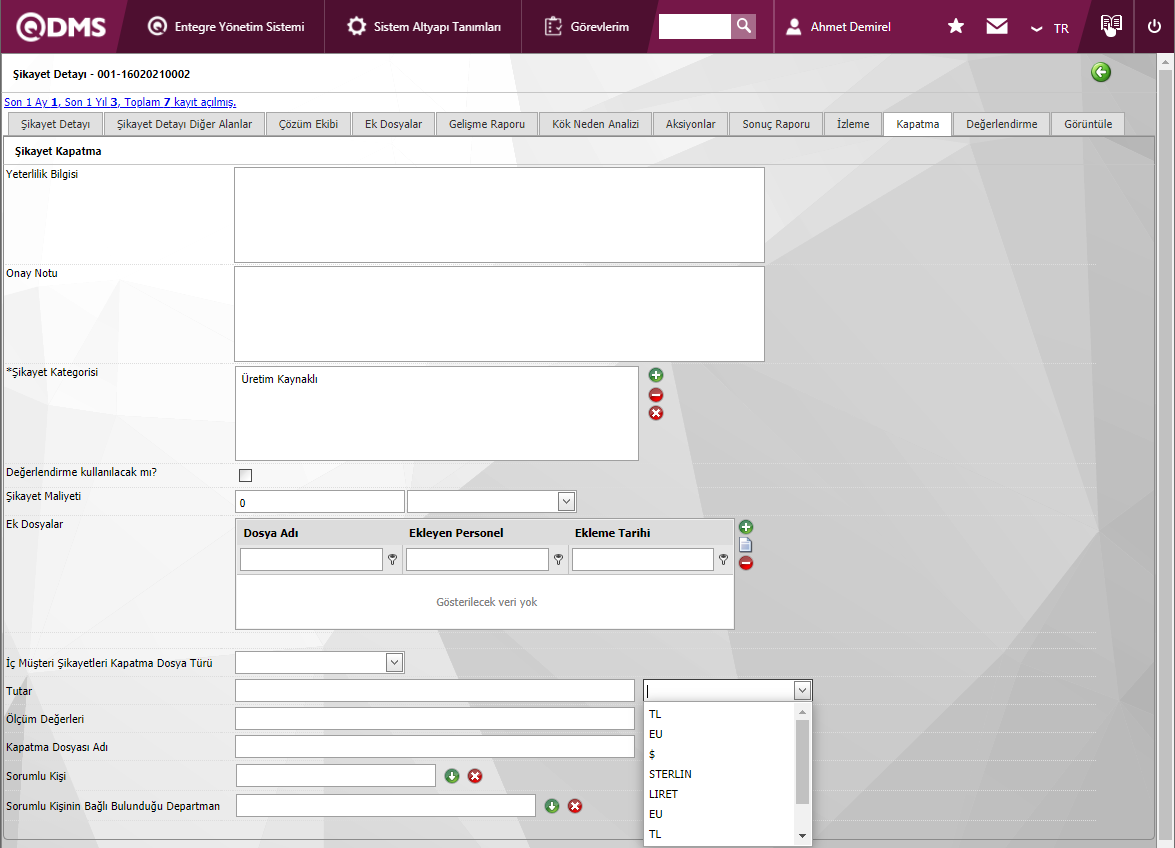Open the Görevlerim menu

tap(587, 27)
